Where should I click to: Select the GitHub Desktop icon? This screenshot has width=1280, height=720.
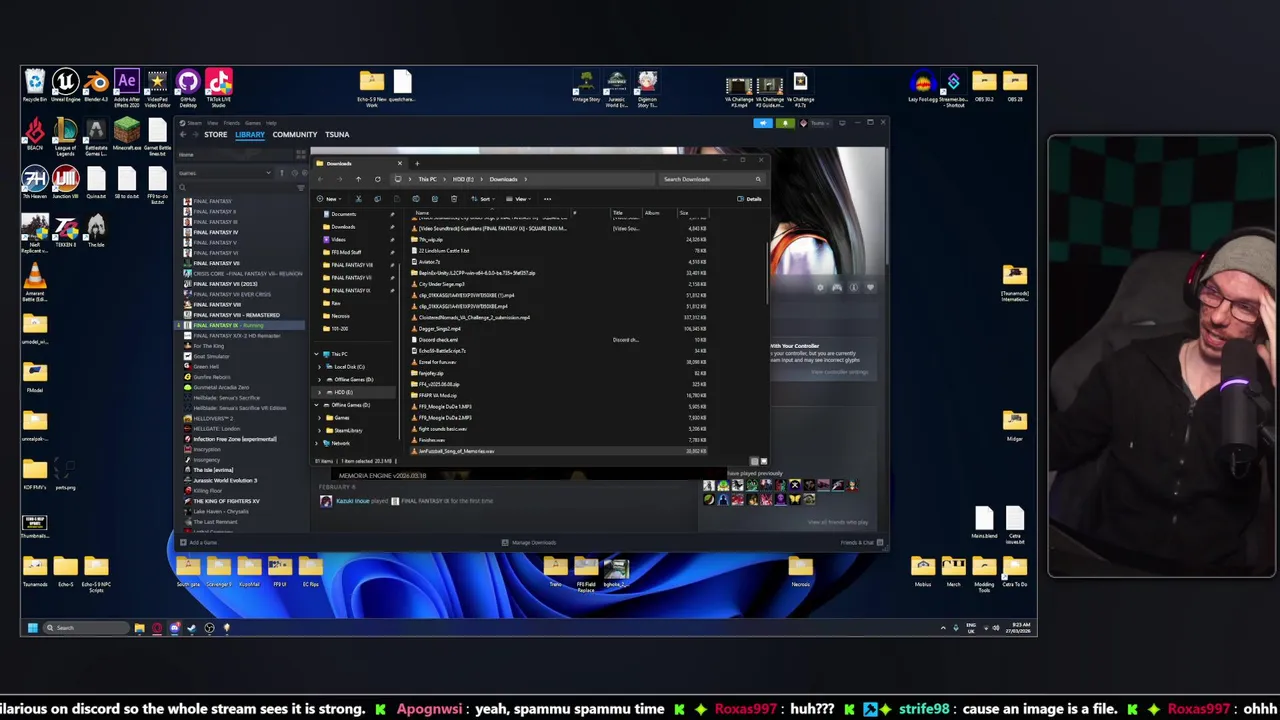tap(188, 87)
